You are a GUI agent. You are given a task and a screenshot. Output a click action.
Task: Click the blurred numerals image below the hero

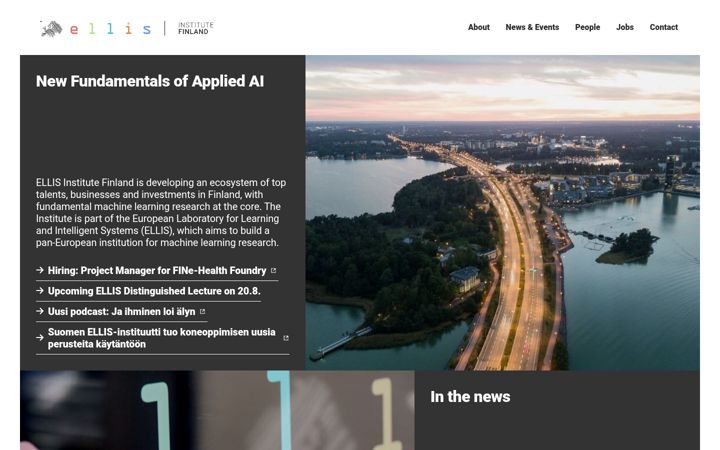(217, 410)
